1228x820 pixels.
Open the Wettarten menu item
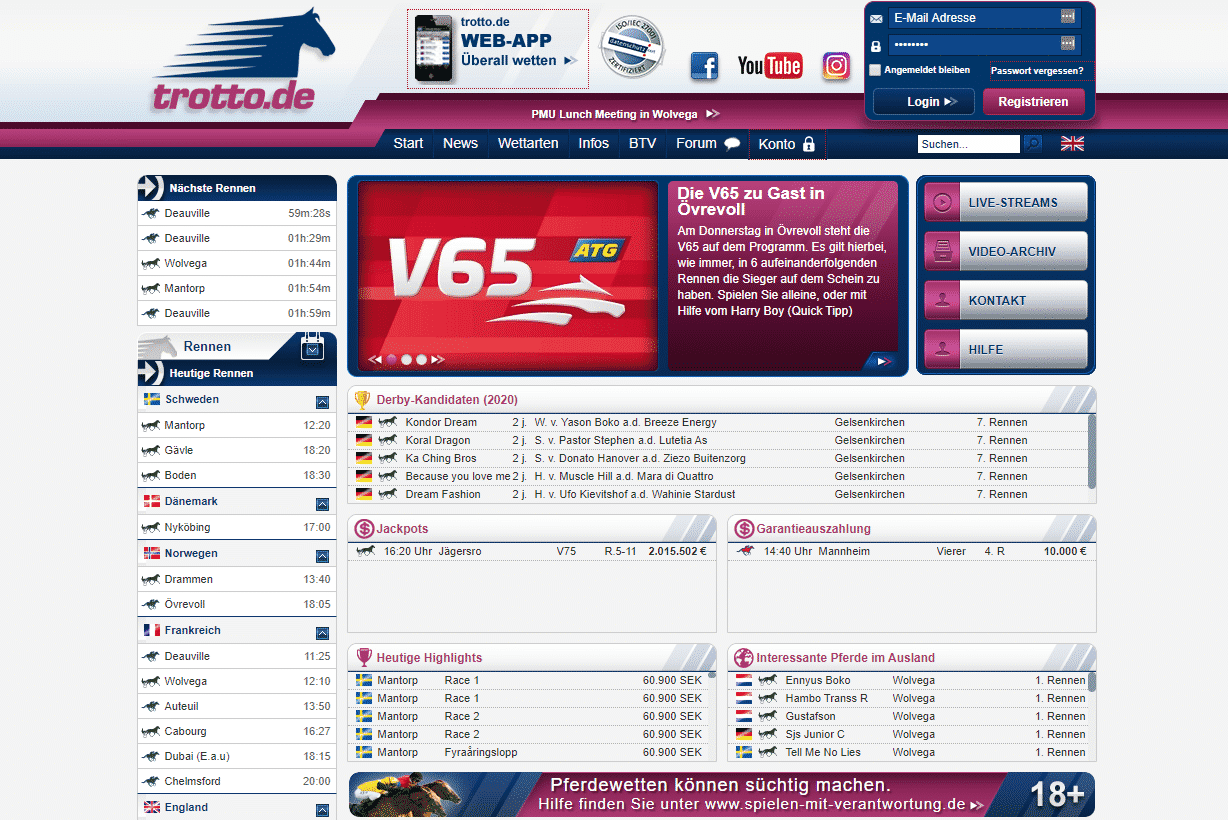(x=528, y=143)
